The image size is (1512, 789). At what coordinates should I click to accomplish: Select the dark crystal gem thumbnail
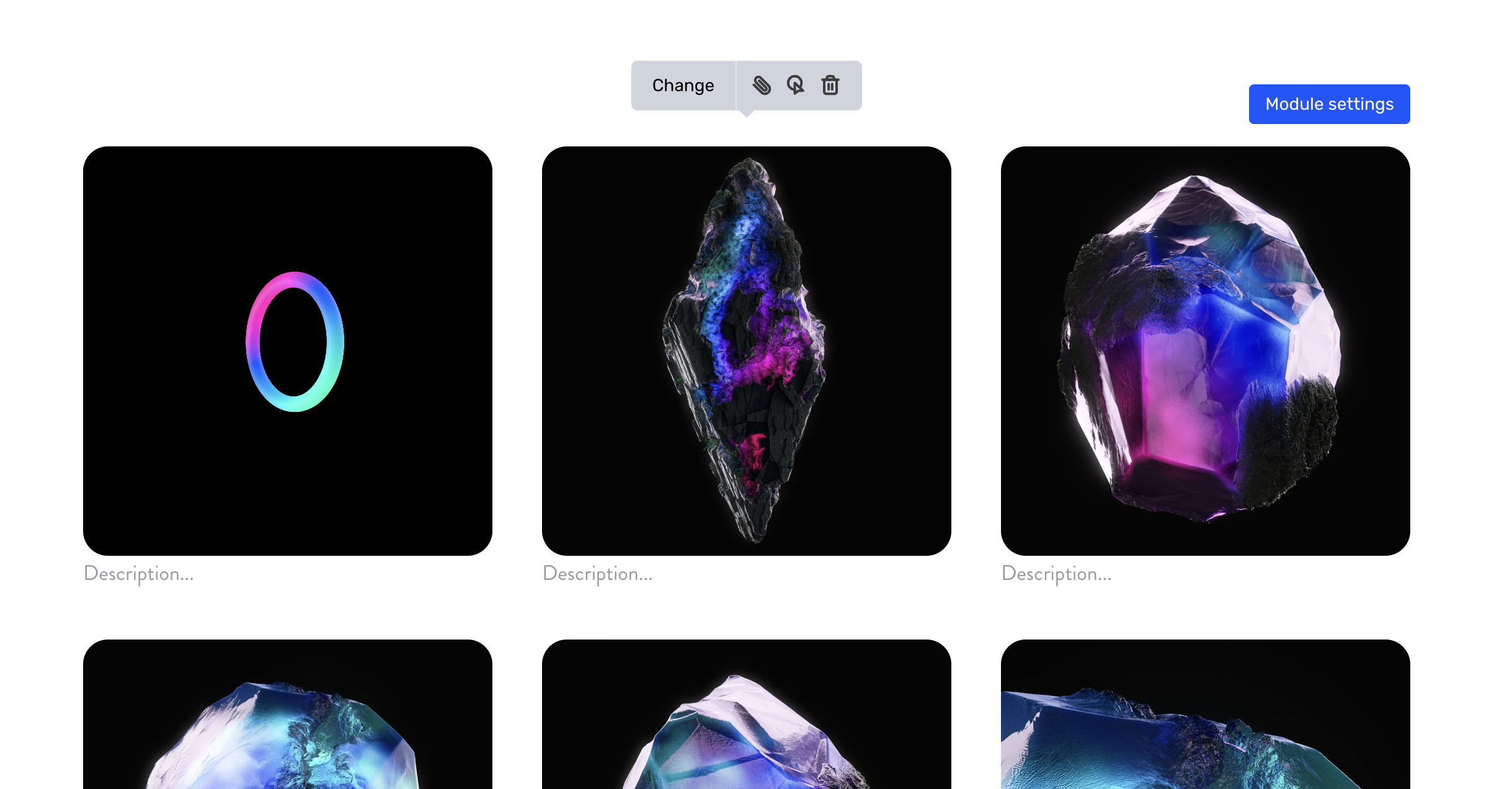coord(747,350)
